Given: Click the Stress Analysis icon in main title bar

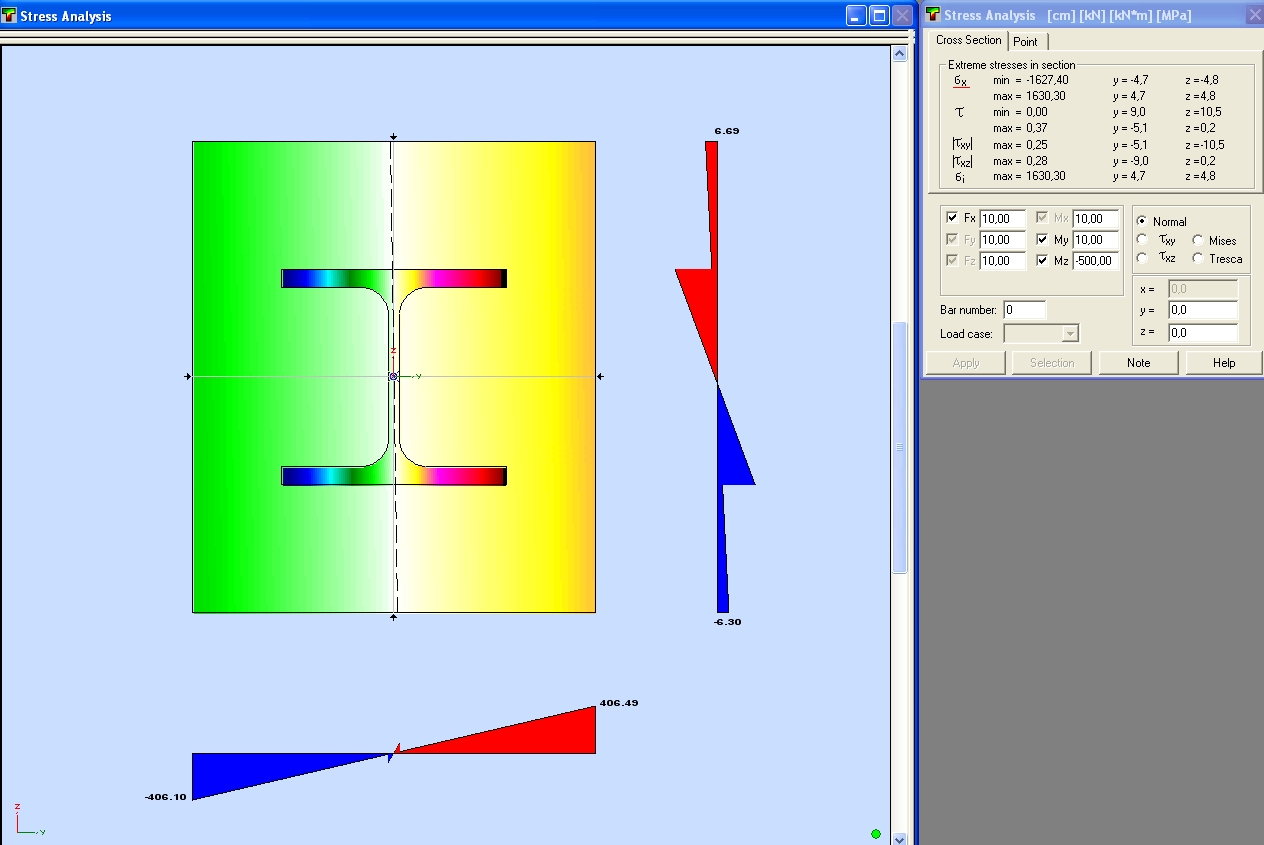Looking at the screenshot, I should (9, 16).
